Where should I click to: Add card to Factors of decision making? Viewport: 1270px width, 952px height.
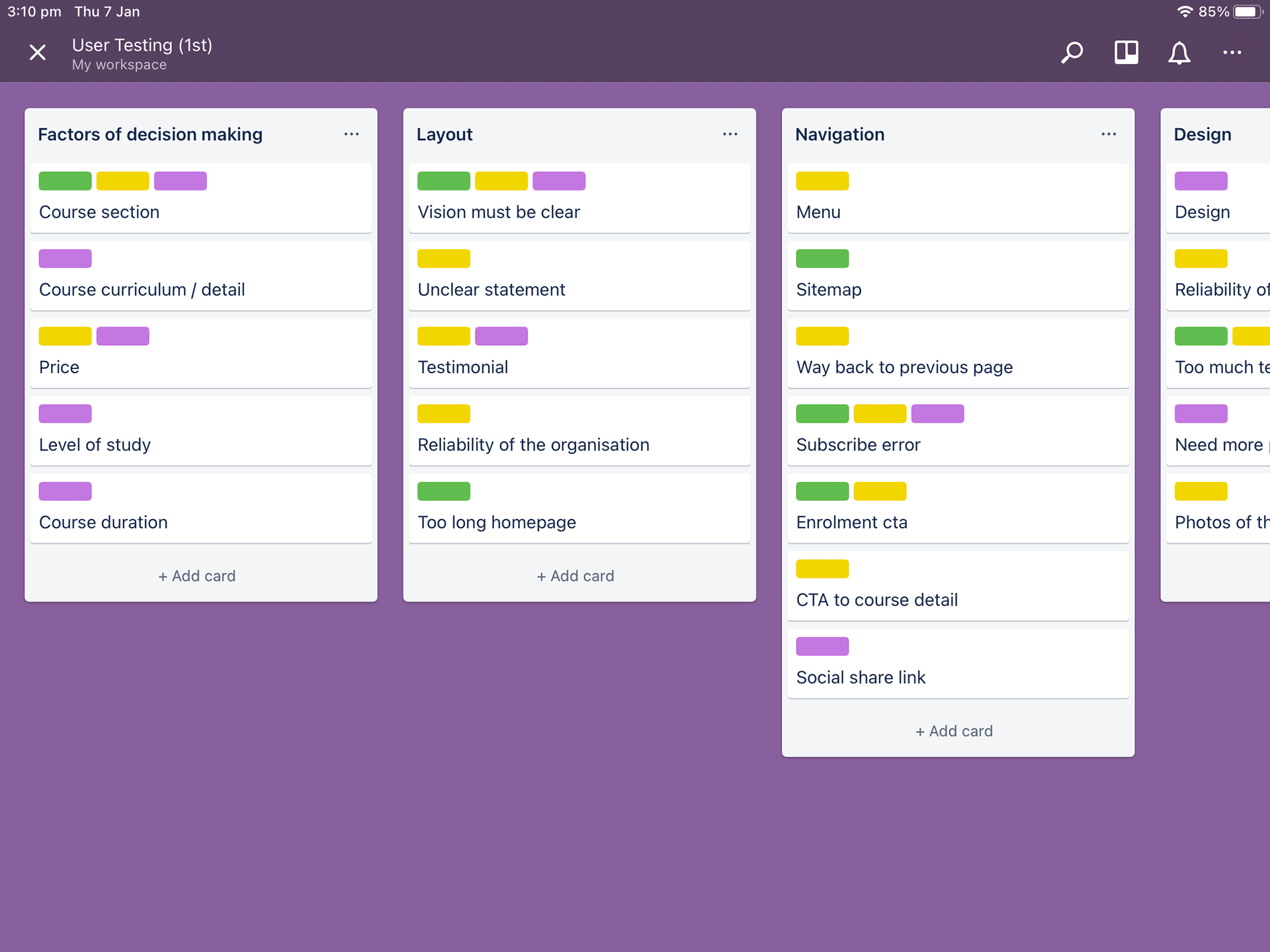coord(197,576)
